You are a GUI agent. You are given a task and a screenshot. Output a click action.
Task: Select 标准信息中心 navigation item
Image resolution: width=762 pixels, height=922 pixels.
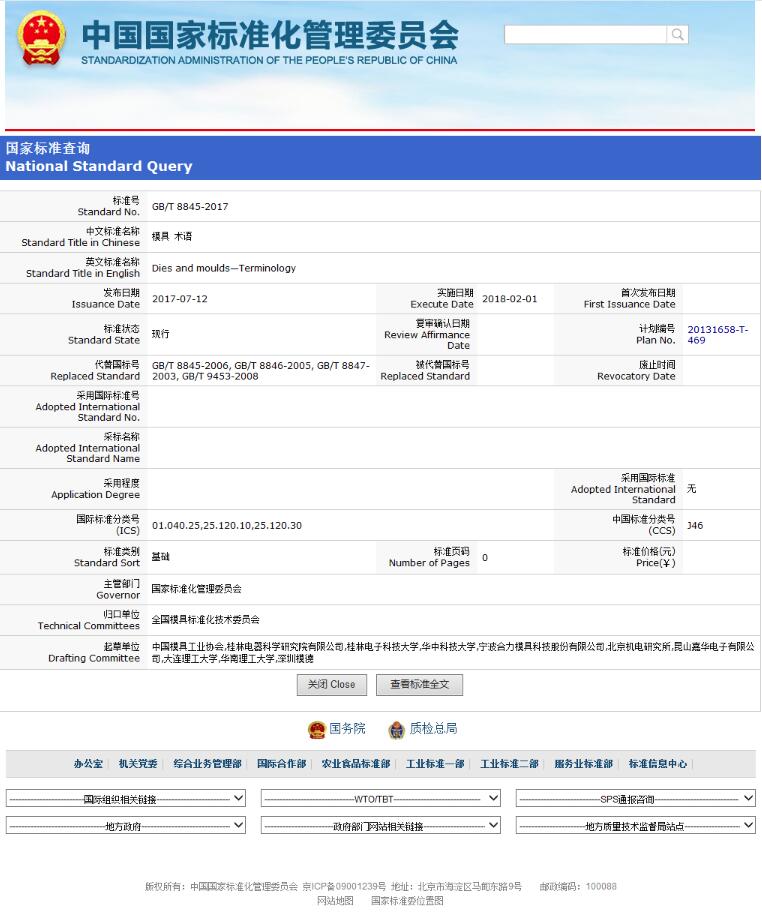(657, 764)
